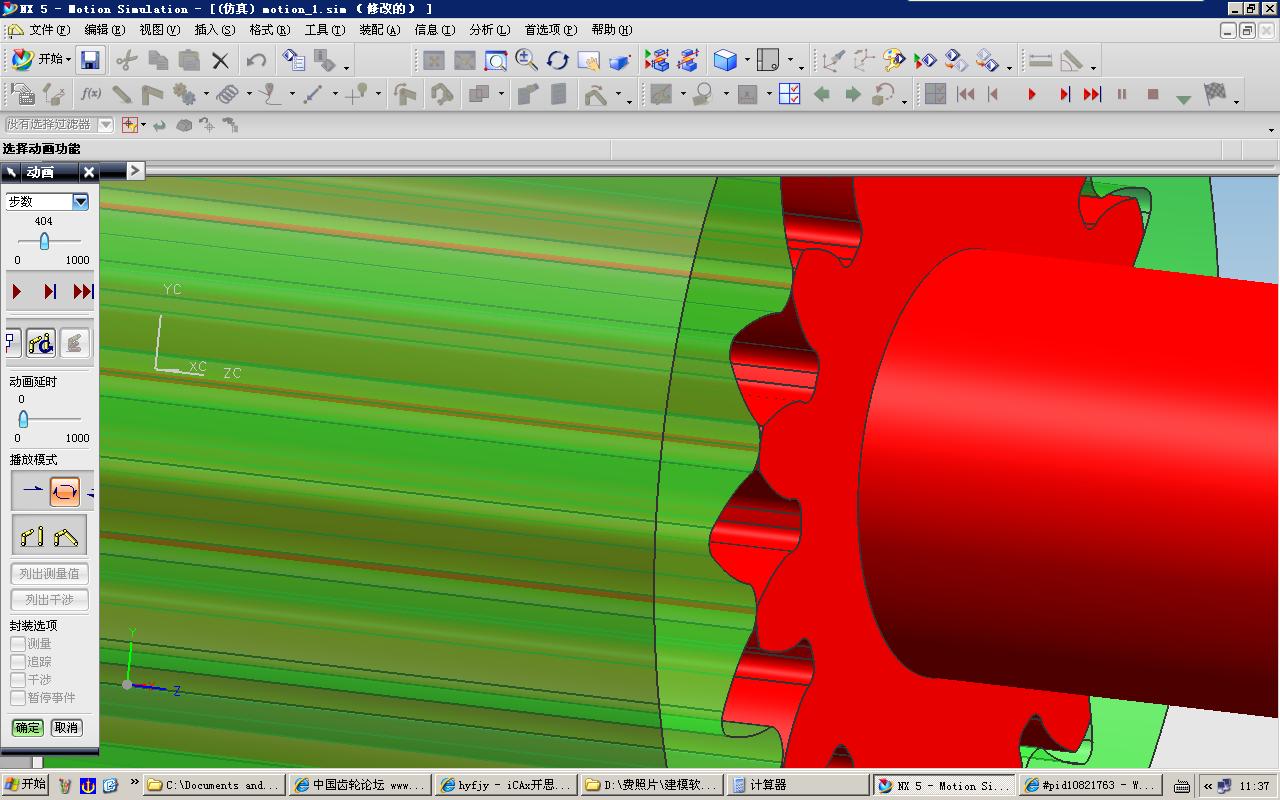Expand the snap point dropdown arrow
The height and width of the screenshot is (800, 1280).
click(x=143, y=125)
